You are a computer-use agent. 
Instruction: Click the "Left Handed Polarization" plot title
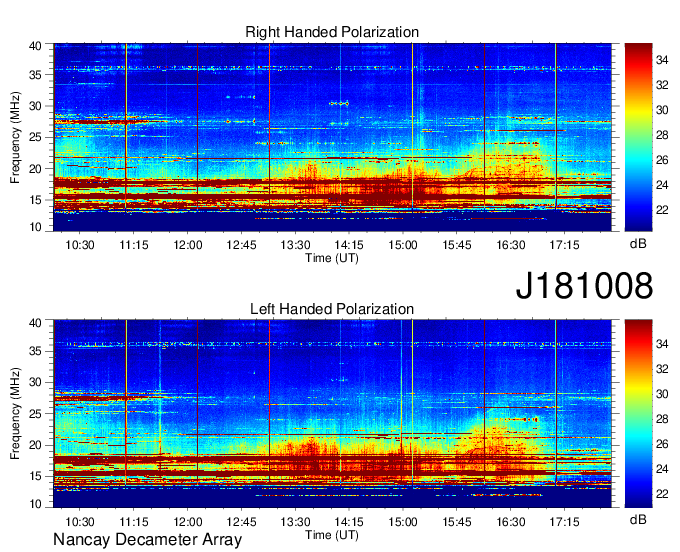(332, 309)
